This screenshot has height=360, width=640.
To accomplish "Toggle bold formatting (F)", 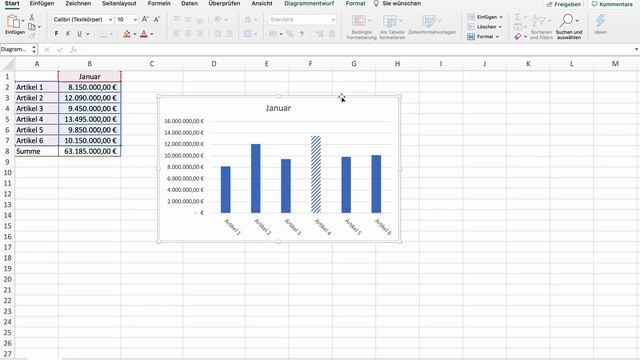I will click(56, 34).
